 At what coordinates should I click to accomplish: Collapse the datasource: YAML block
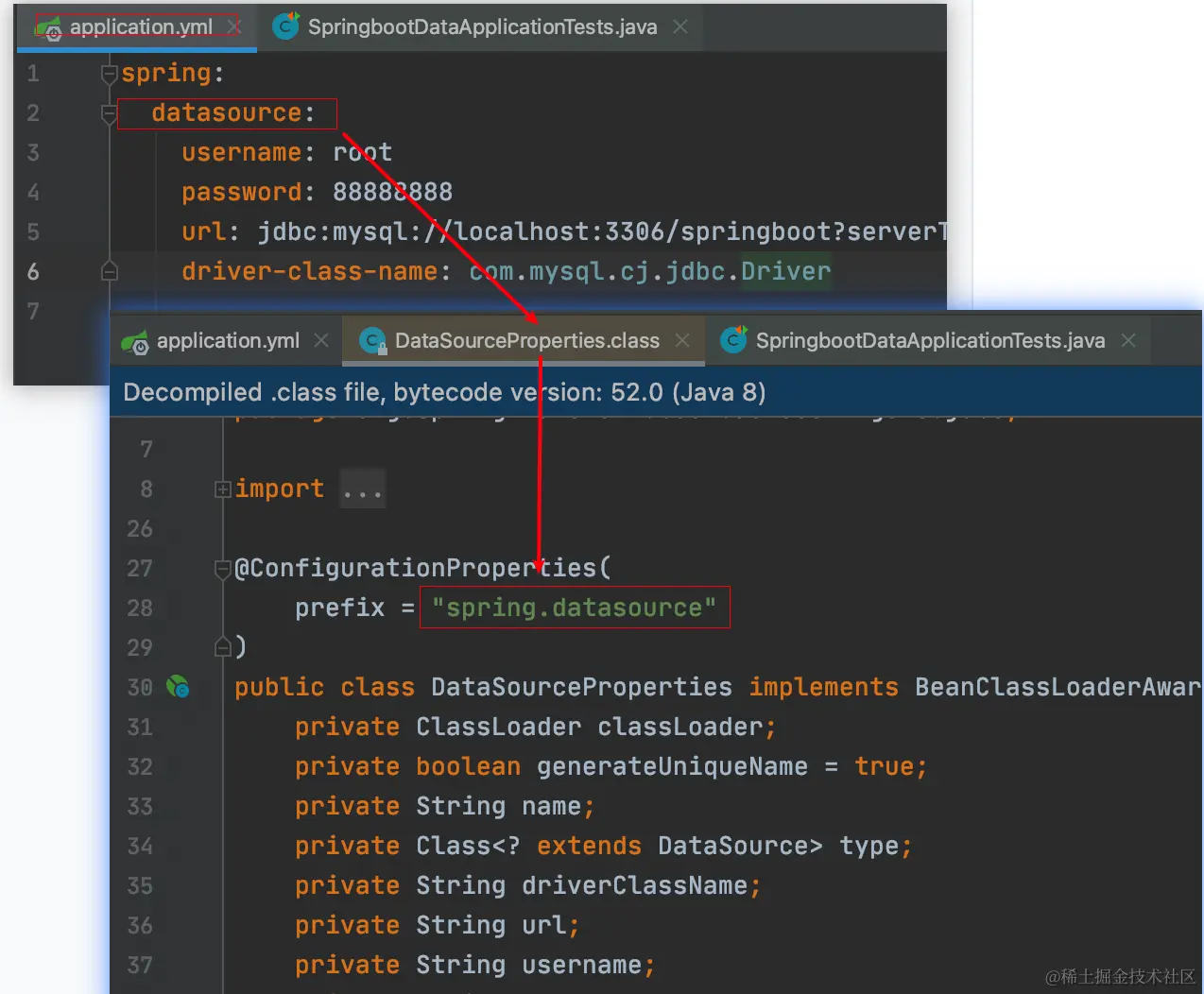pyautogui.click(x=110, y=113)
